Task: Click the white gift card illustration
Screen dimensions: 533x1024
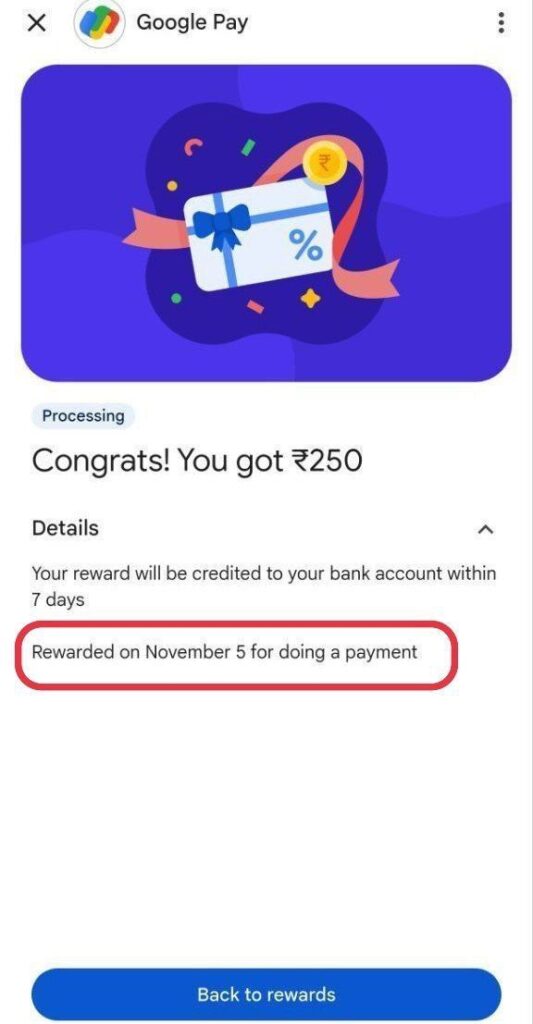Action: [261, 235]
